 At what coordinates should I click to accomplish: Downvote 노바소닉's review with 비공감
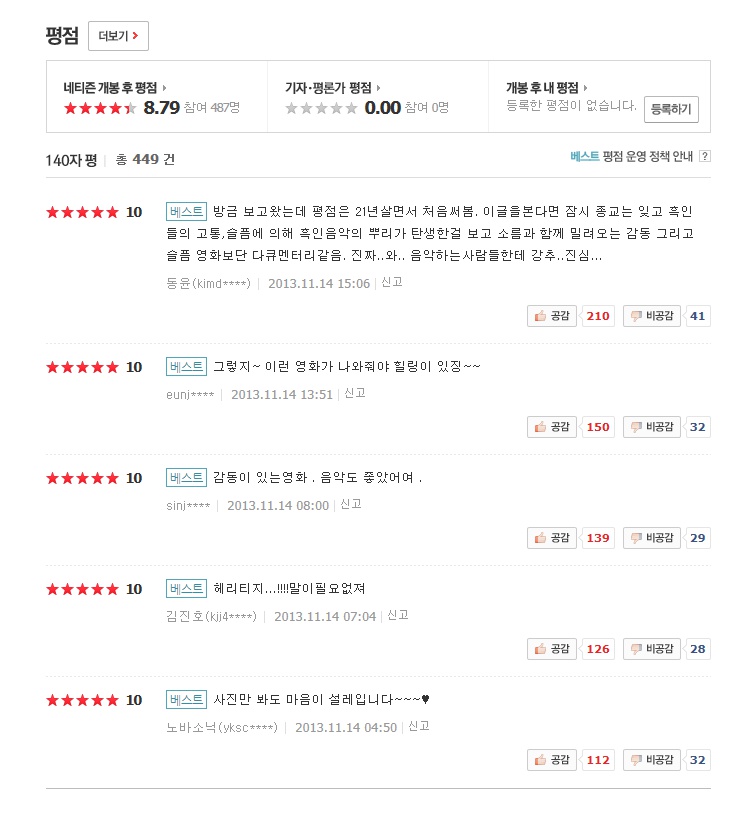(x=651, y=760)
